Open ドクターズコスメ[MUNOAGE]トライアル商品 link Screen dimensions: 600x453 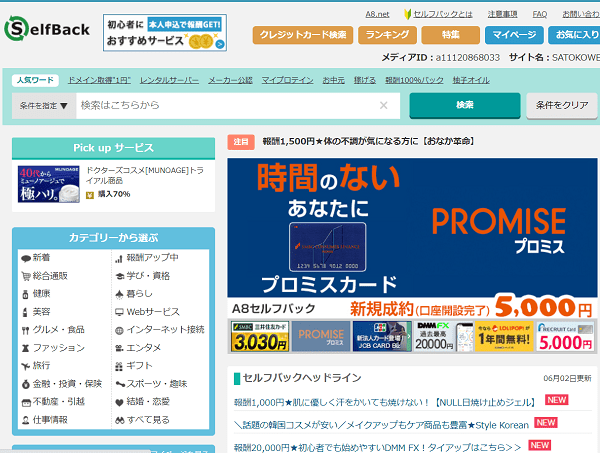point(145,175)
